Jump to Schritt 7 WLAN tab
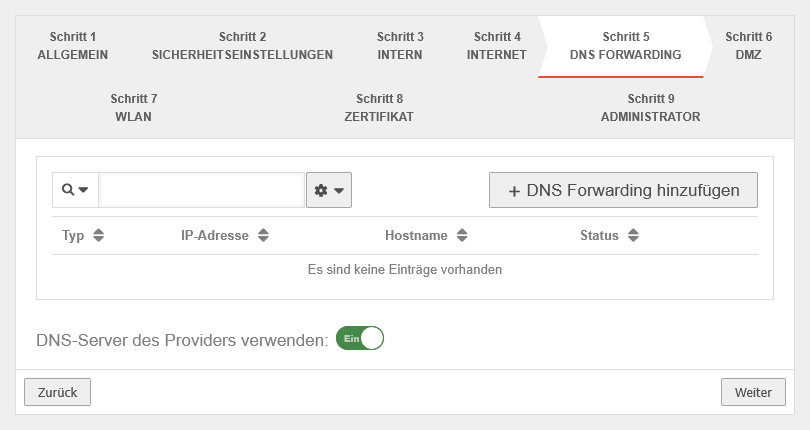 click(x=134, y=108)
